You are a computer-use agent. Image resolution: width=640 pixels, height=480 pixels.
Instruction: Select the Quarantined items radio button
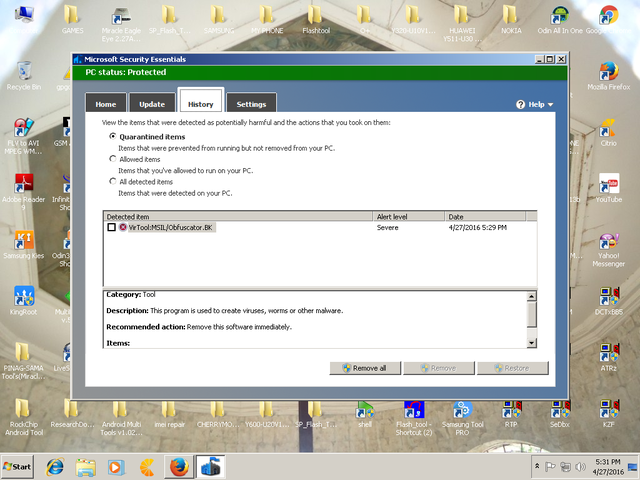coord(112,136)
